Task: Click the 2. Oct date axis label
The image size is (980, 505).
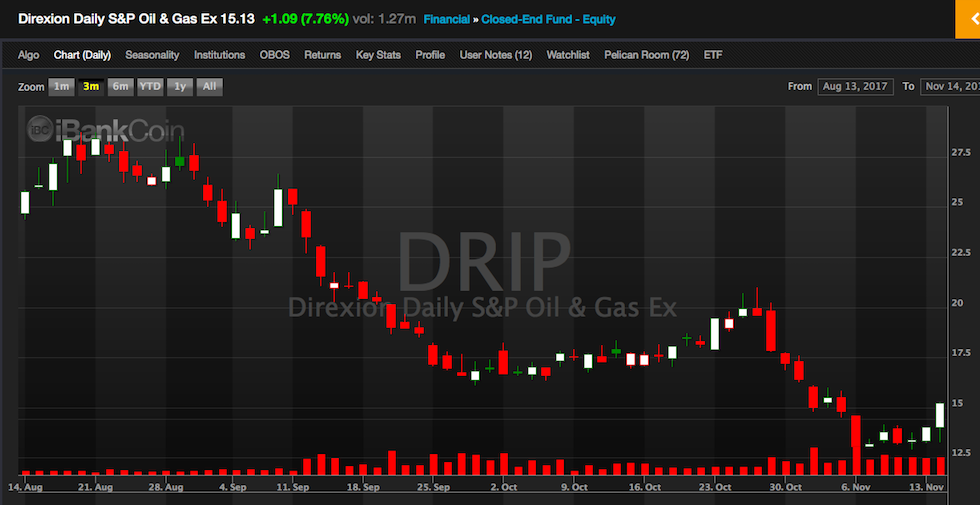Action: [x=504, y=486]
